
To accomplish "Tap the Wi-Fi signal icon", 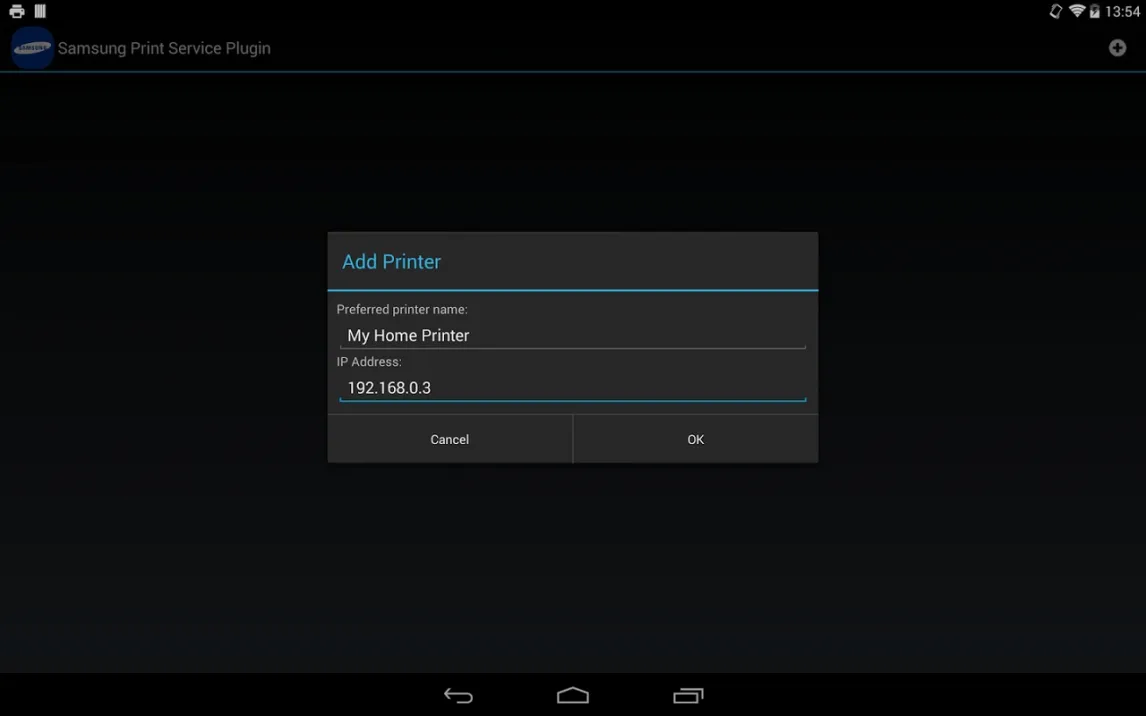I will click(x=1077, y=12).
